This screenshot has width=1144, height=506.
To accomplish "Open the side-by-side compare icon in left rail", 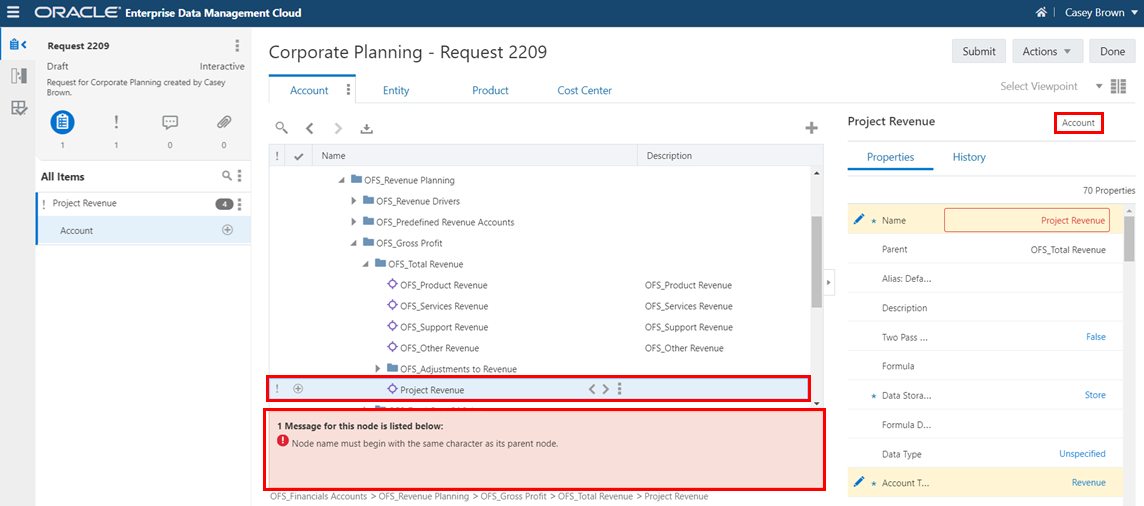I will point(18,76).
